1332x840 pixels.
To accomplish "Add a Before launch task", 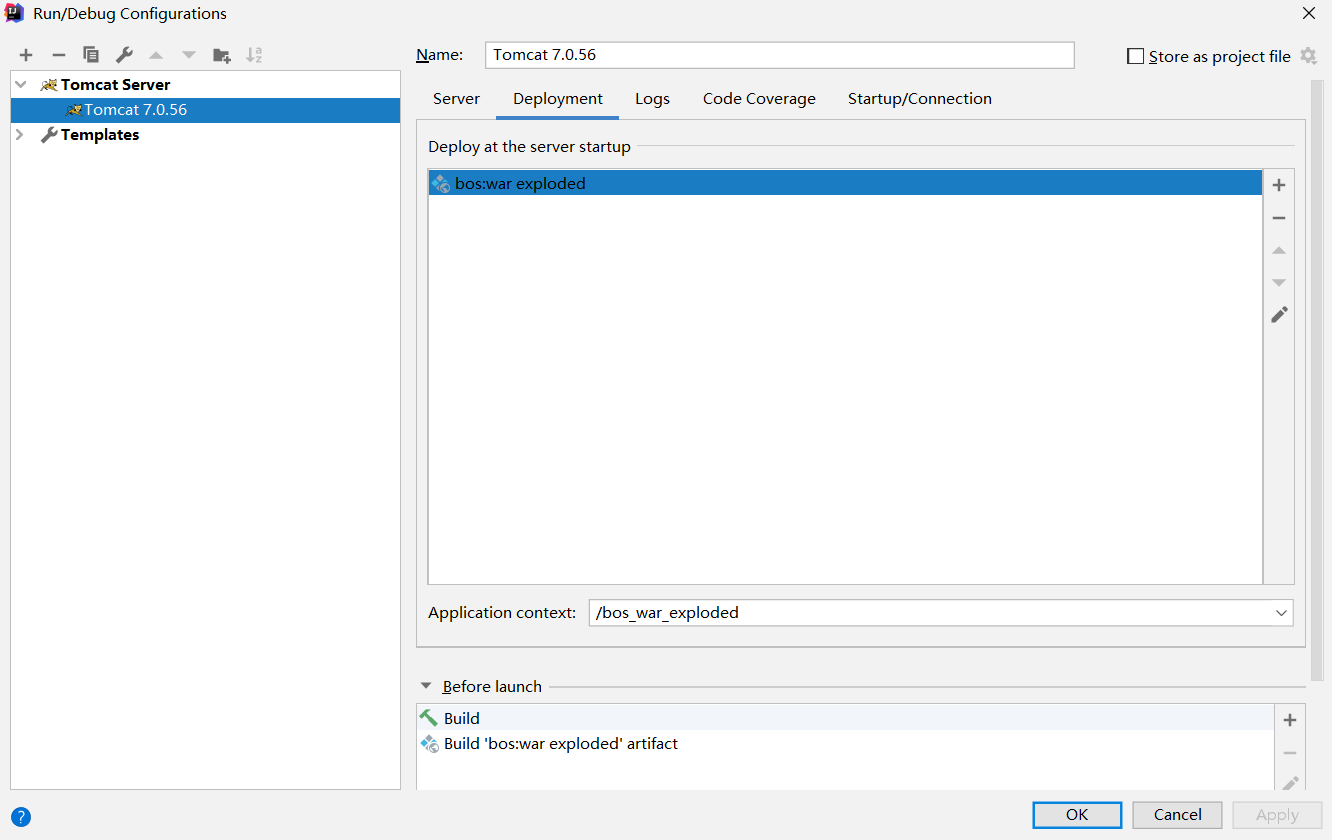I will [1290, 720].
